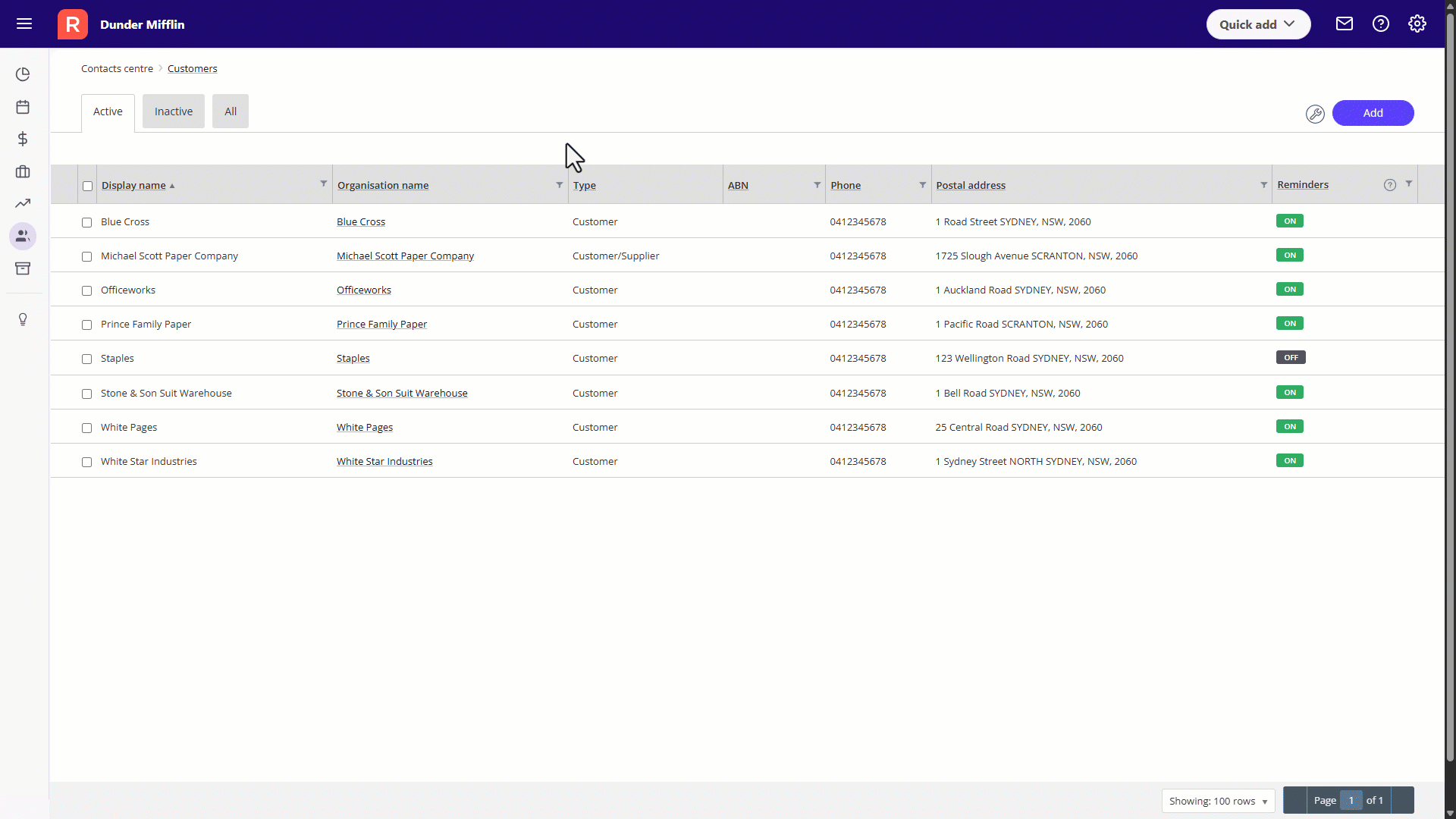This screenshot has height=819, width=1456.
Task: Open the settings gear icon
Action: point(1417,24)
